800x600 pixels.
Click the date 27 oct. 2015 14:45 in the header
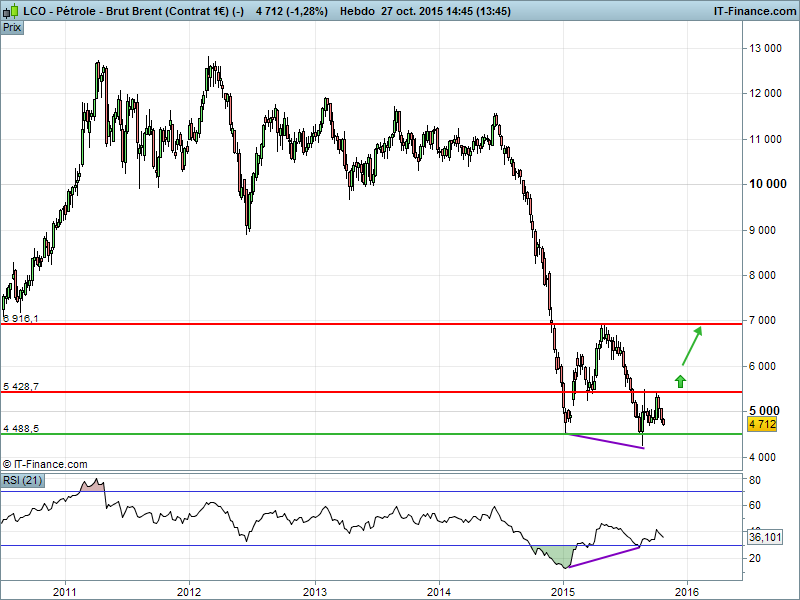427,11
